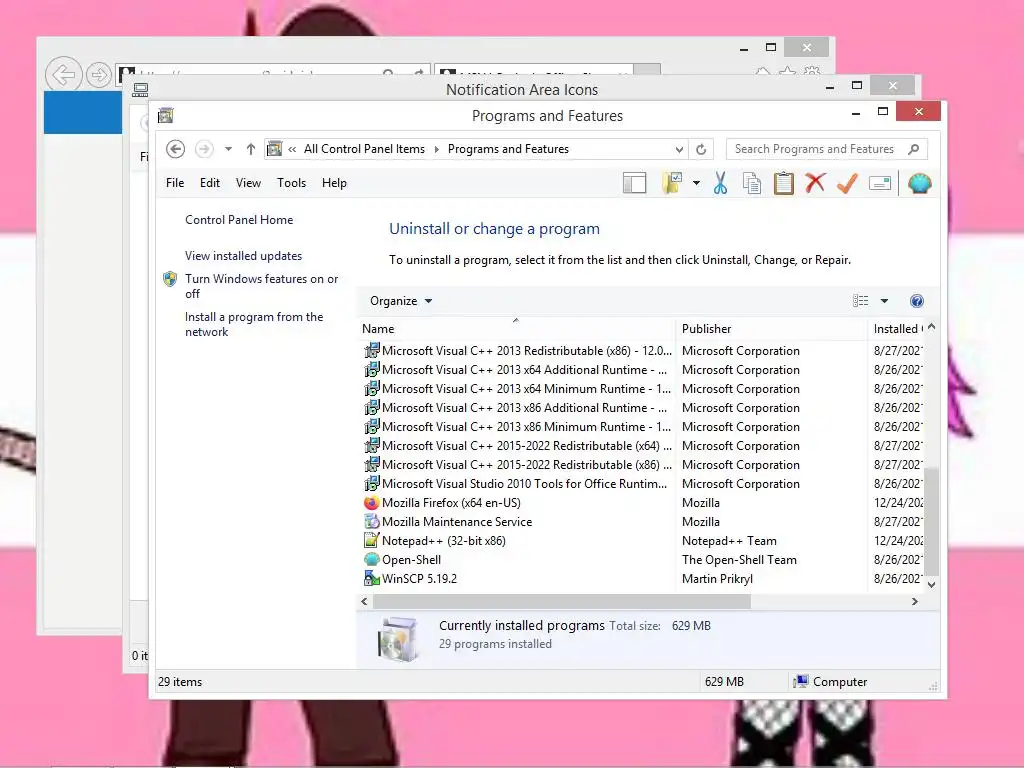The width and height of the screenshot is (1024, 768).
Task: Click the blue Help question icon
Action: 917,301
